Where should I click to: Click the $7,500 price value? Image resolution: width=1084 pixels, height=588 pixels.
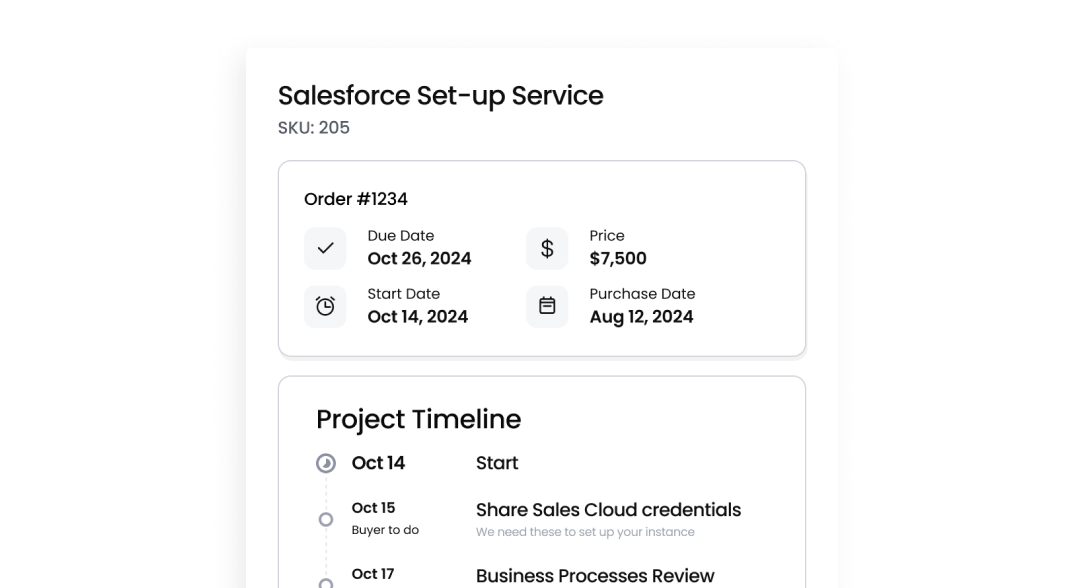pyautogui.click(x=618, y=258)
